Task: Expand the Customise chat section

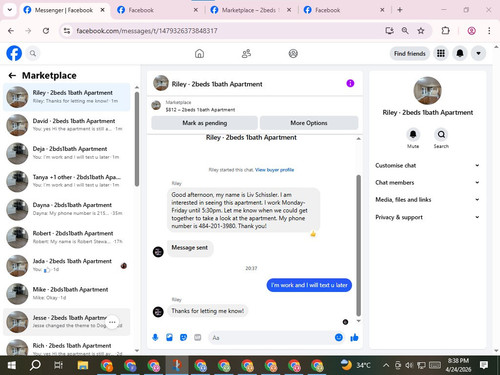Action: 427,165
